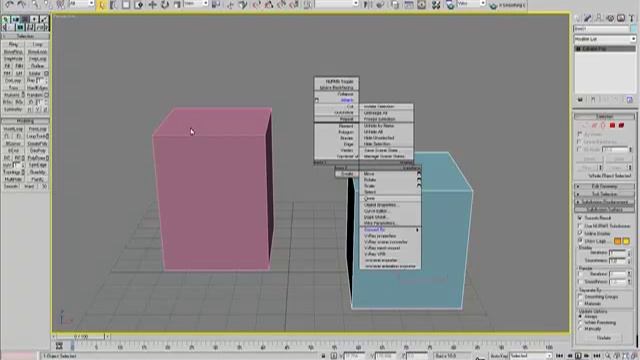Click the Update button in Modify panel
Image resolution: width=640 pixels, height=360 pixels.
point(604,338)
